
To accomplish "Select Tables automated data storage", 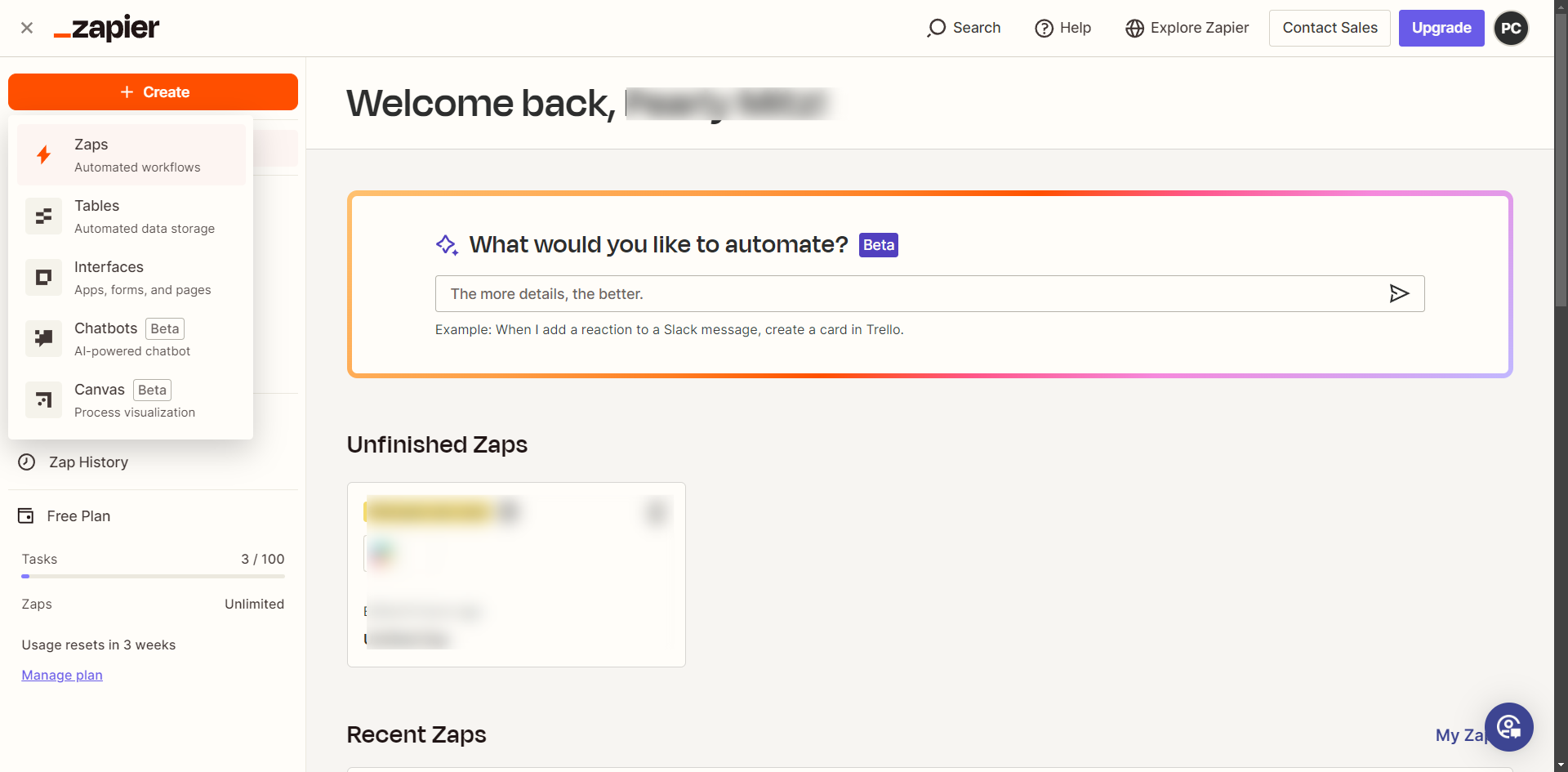I will coord(145,216).
